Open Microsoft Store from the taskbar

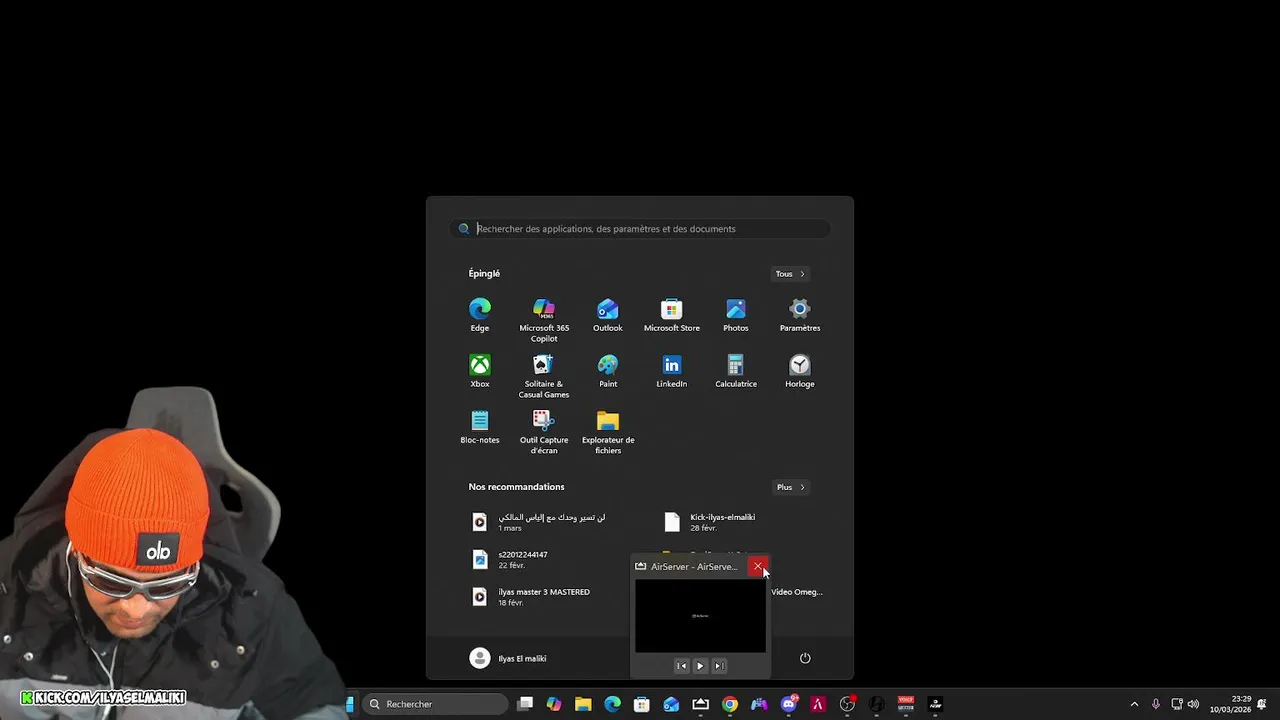[x=642, y=704]
